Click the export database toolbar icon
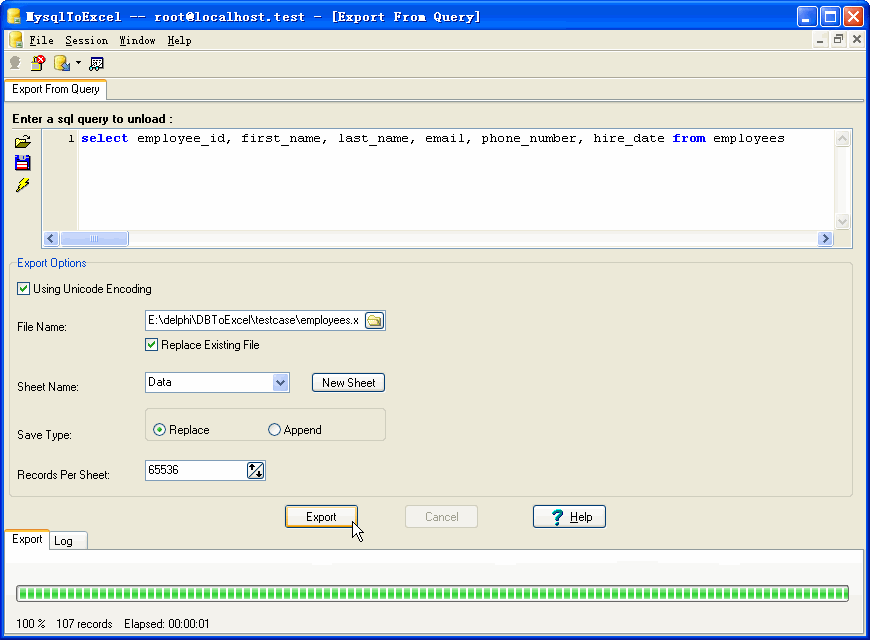This screenshot has width=870, height=640. (62, 63)
